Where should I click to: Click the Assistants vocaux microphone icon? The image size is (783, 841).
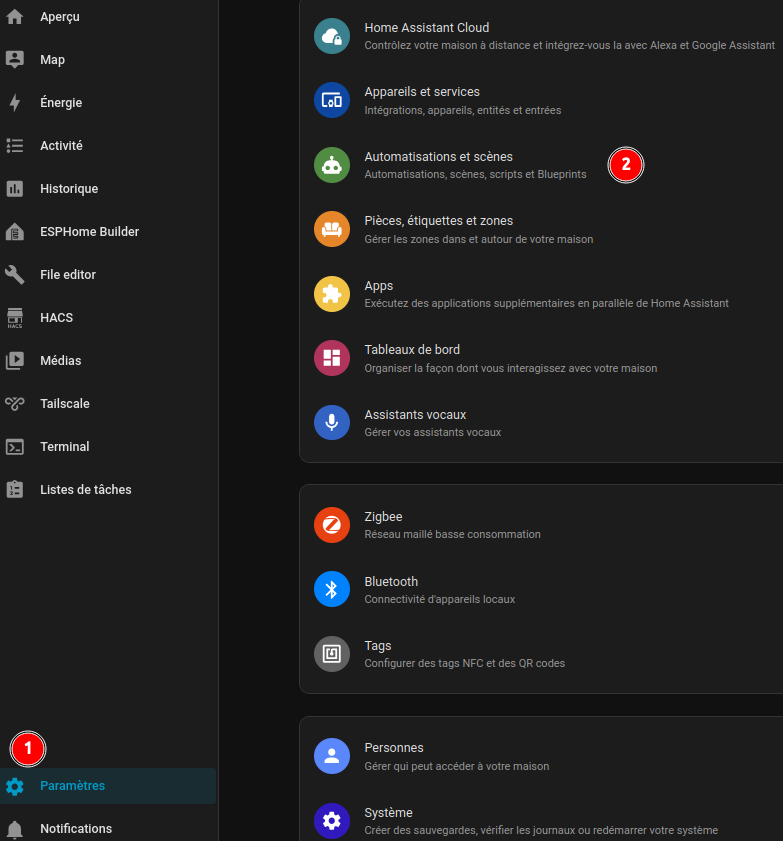click(x=332, y=423)
